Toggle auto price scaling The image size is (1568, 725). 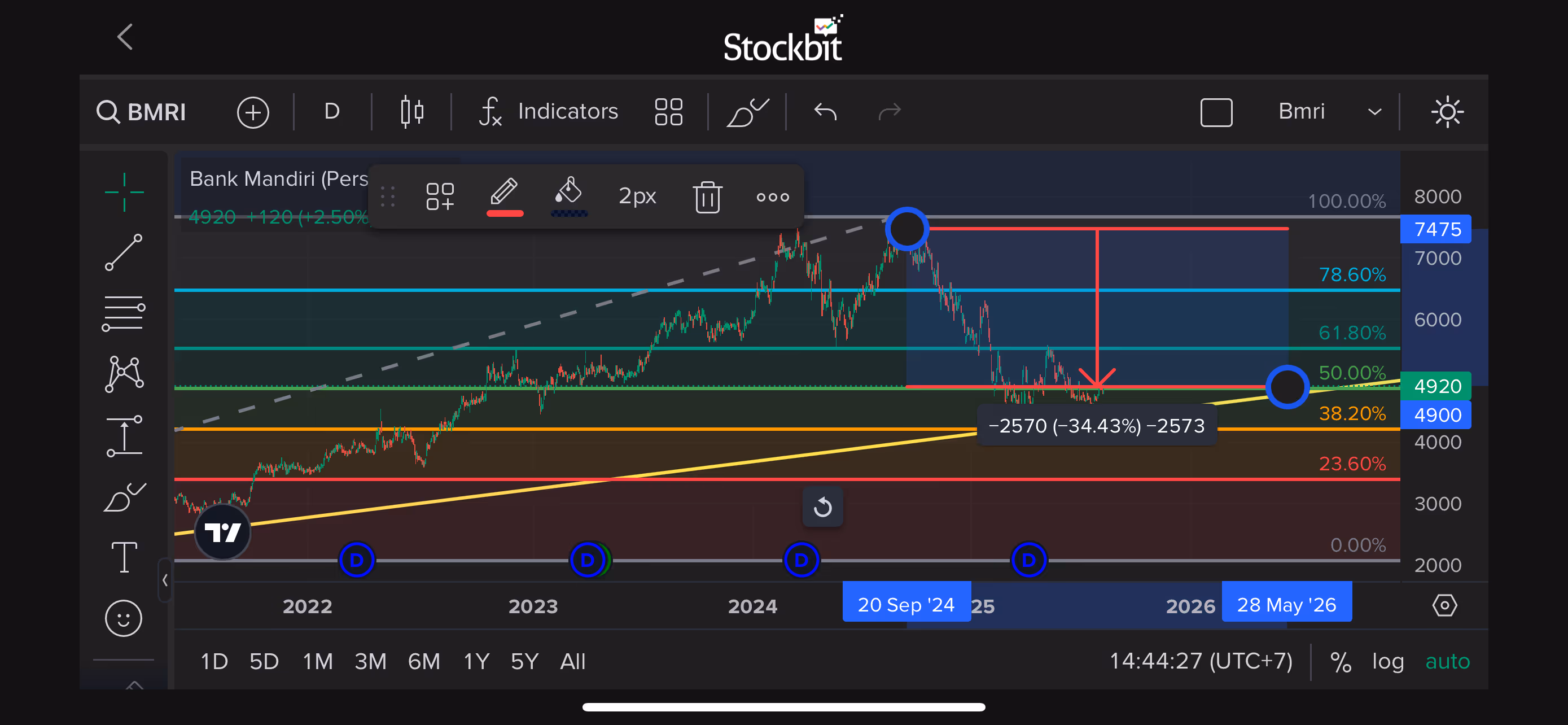pyautogui.click(x=1447, y=661)
